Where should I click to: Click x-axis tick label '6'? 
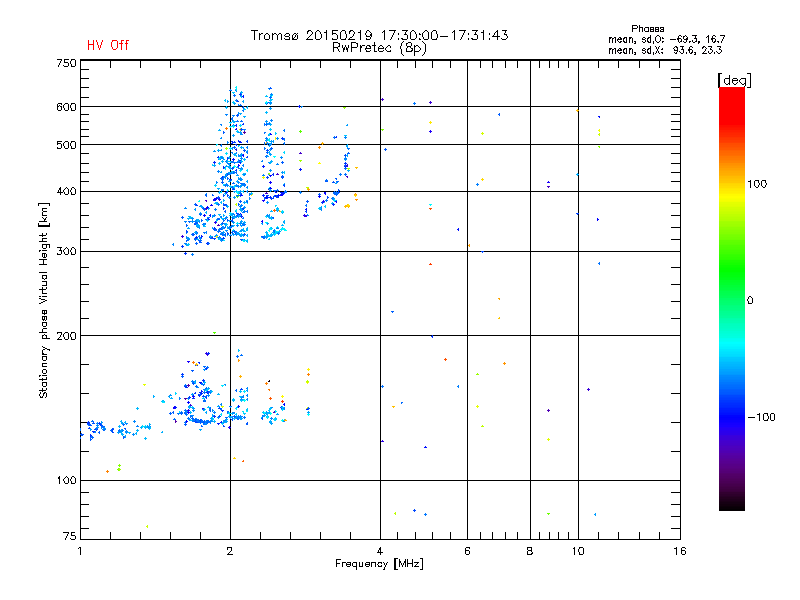pyautogui.click(x=467, y=551)
